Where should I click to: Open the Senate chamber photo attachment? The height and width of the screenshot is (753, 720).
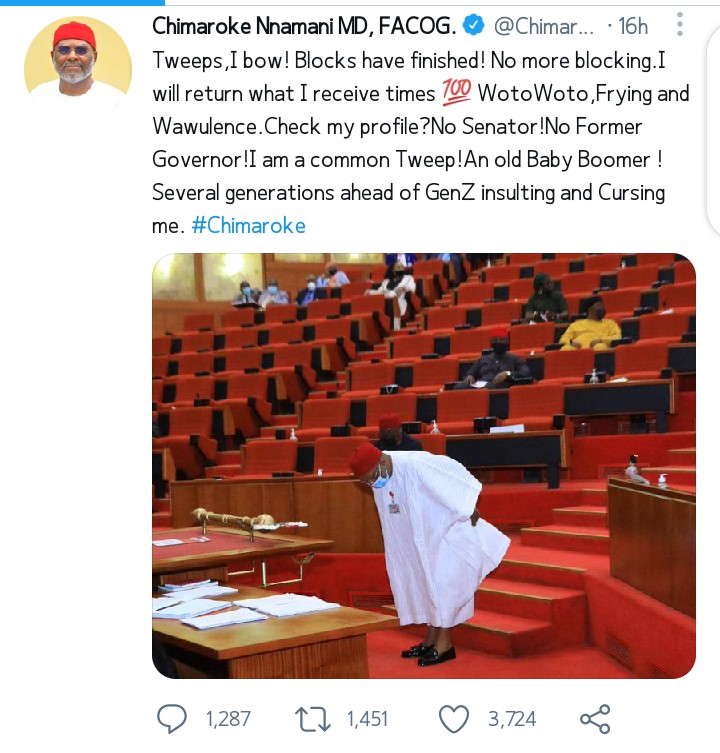(423, 466)
